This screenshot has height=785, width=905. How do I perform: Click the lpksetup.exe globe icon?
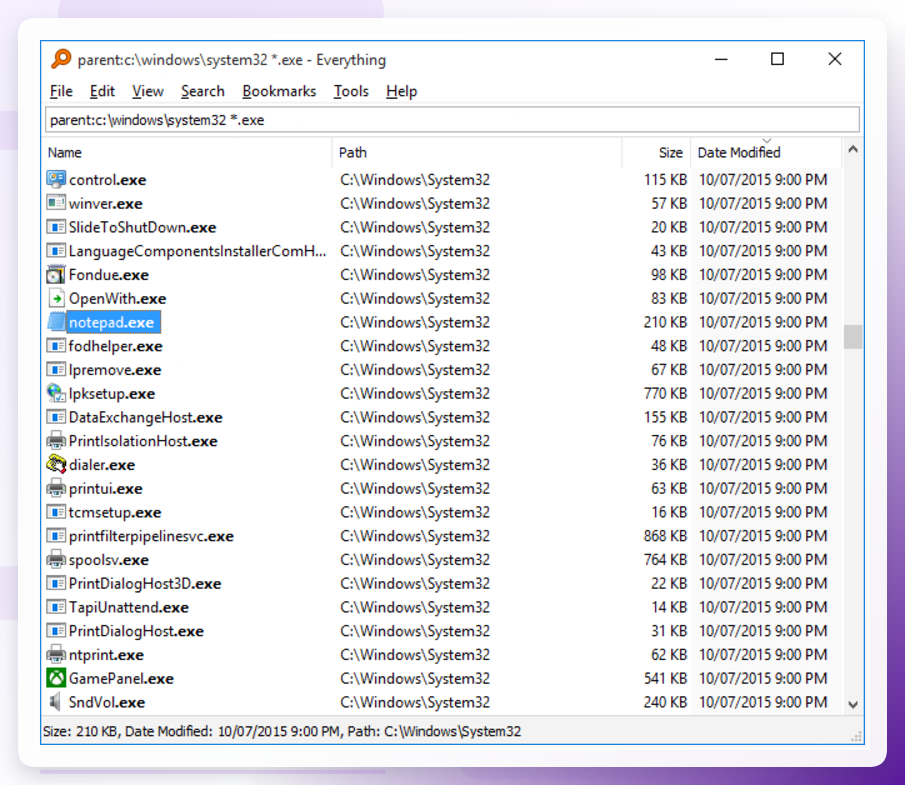(56, 393)
